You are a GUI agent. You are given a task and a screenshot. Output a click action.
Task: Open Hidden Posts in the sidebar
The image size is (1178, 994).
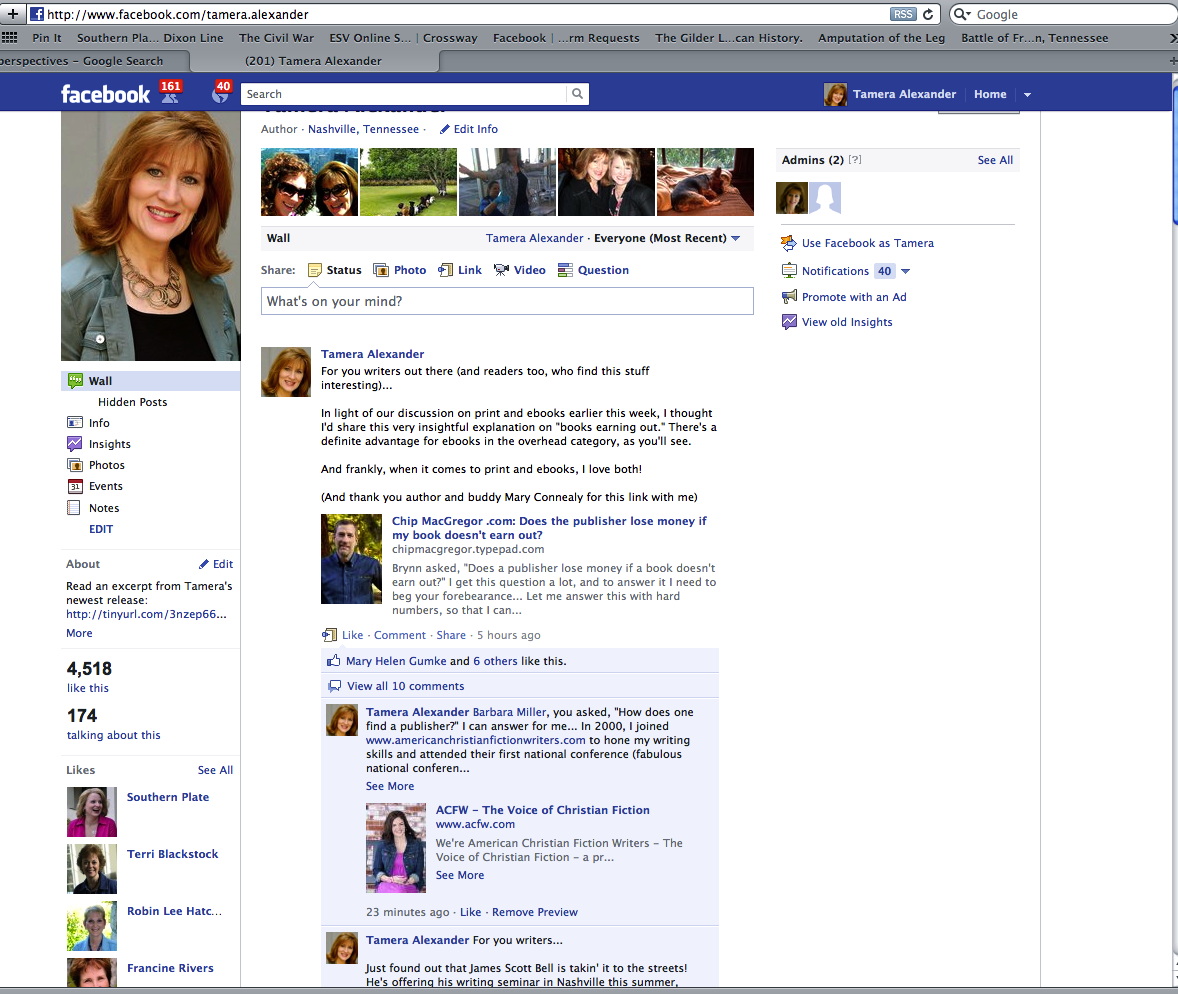coord(132,402)
